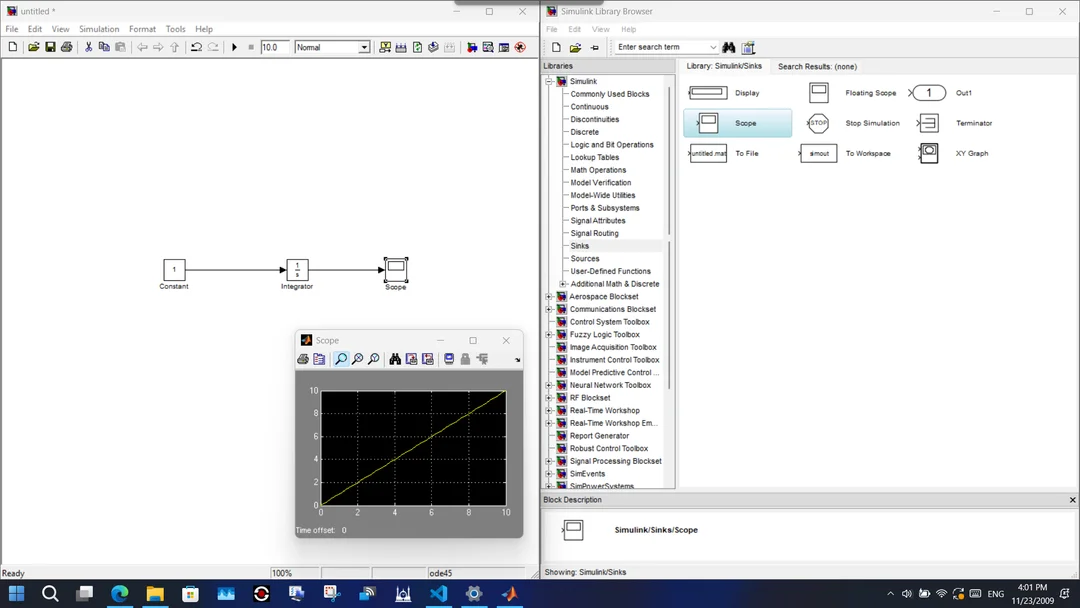Expand the Aerospace Blockset library
The width and height of the screenshot is (1080, 608).
coord(550,297)
